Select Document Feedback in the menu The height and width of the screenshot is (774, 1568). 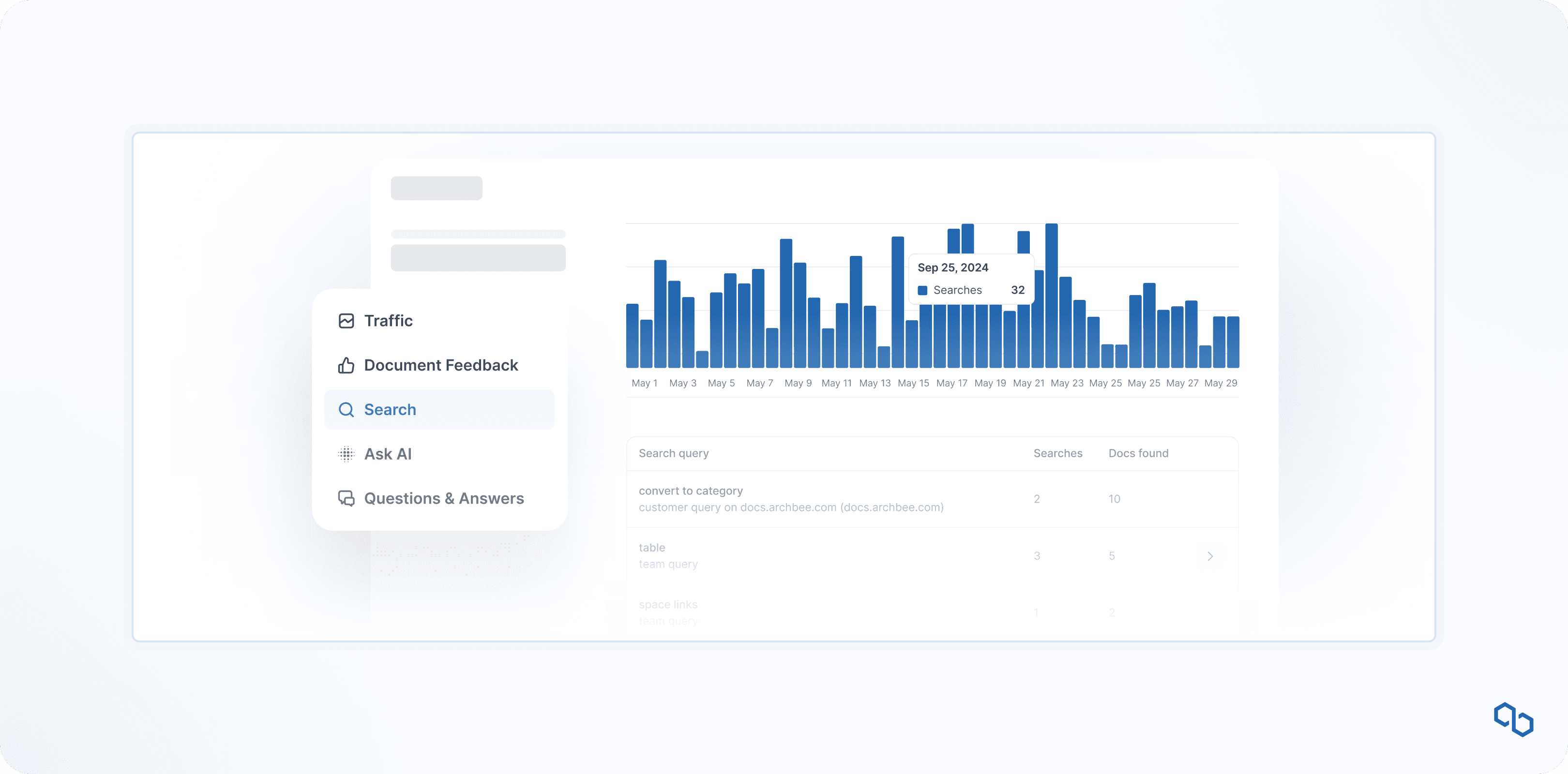pos(441,365)
